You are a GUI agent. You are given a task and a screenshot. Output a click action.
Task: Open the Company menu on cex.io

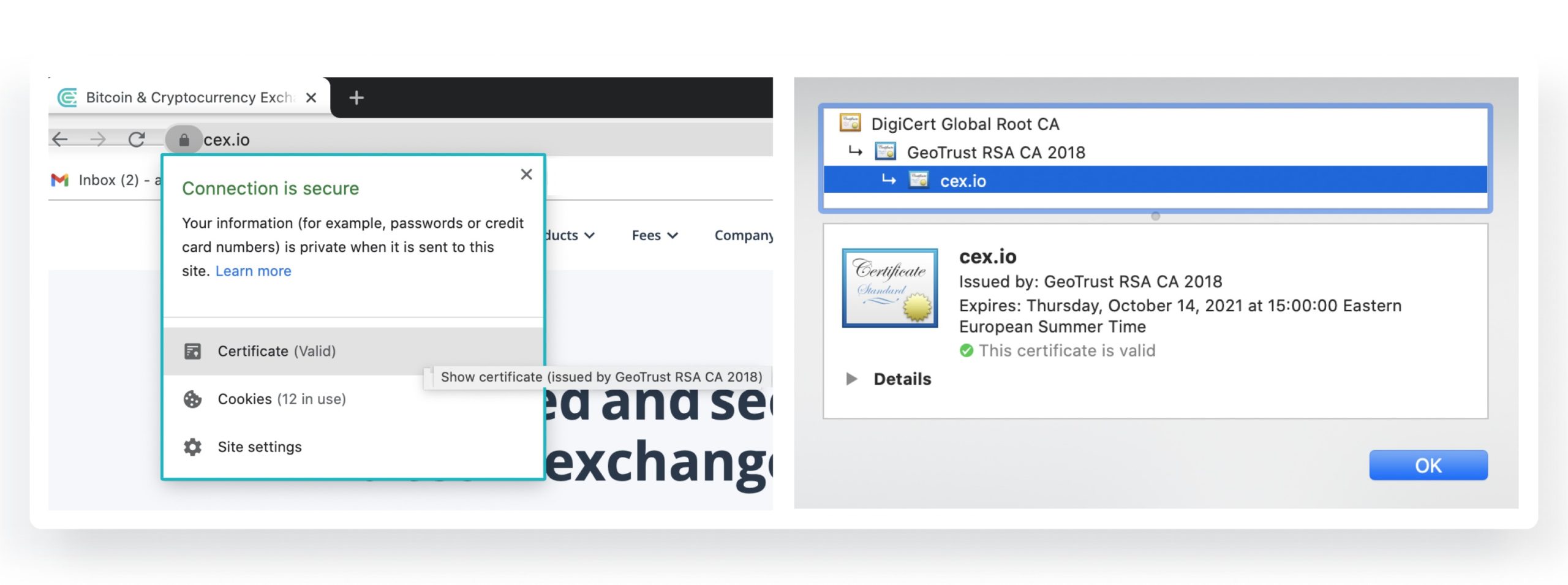[x=744, y=235]
